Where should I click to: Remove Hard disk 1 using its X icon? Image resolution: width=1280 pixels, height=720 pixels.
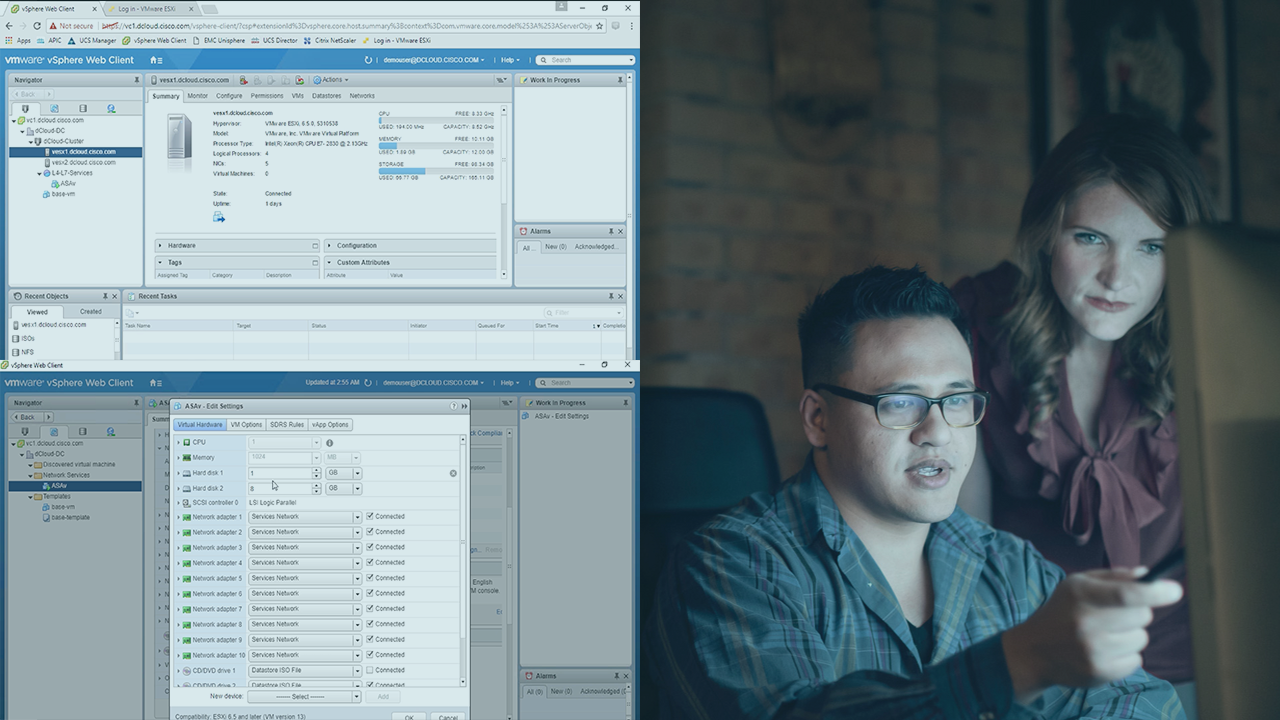[453, 473]
